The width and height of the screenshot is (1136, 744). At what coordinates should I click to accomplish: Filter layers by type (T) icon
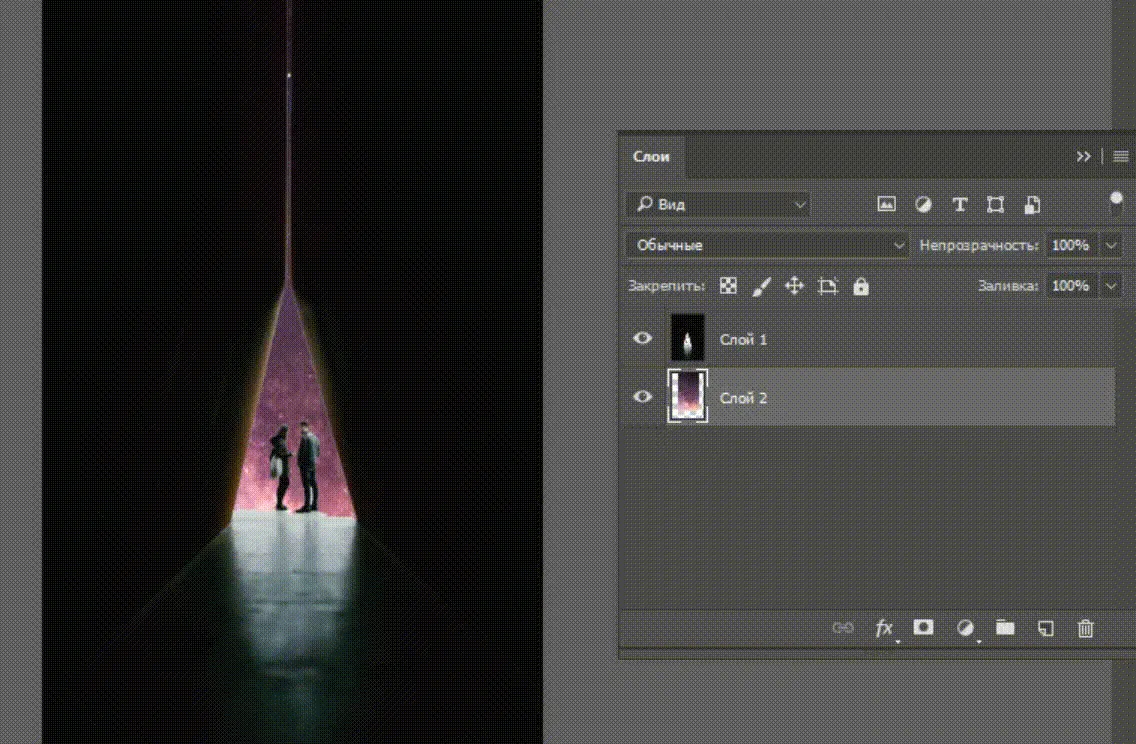click(959, 204)
